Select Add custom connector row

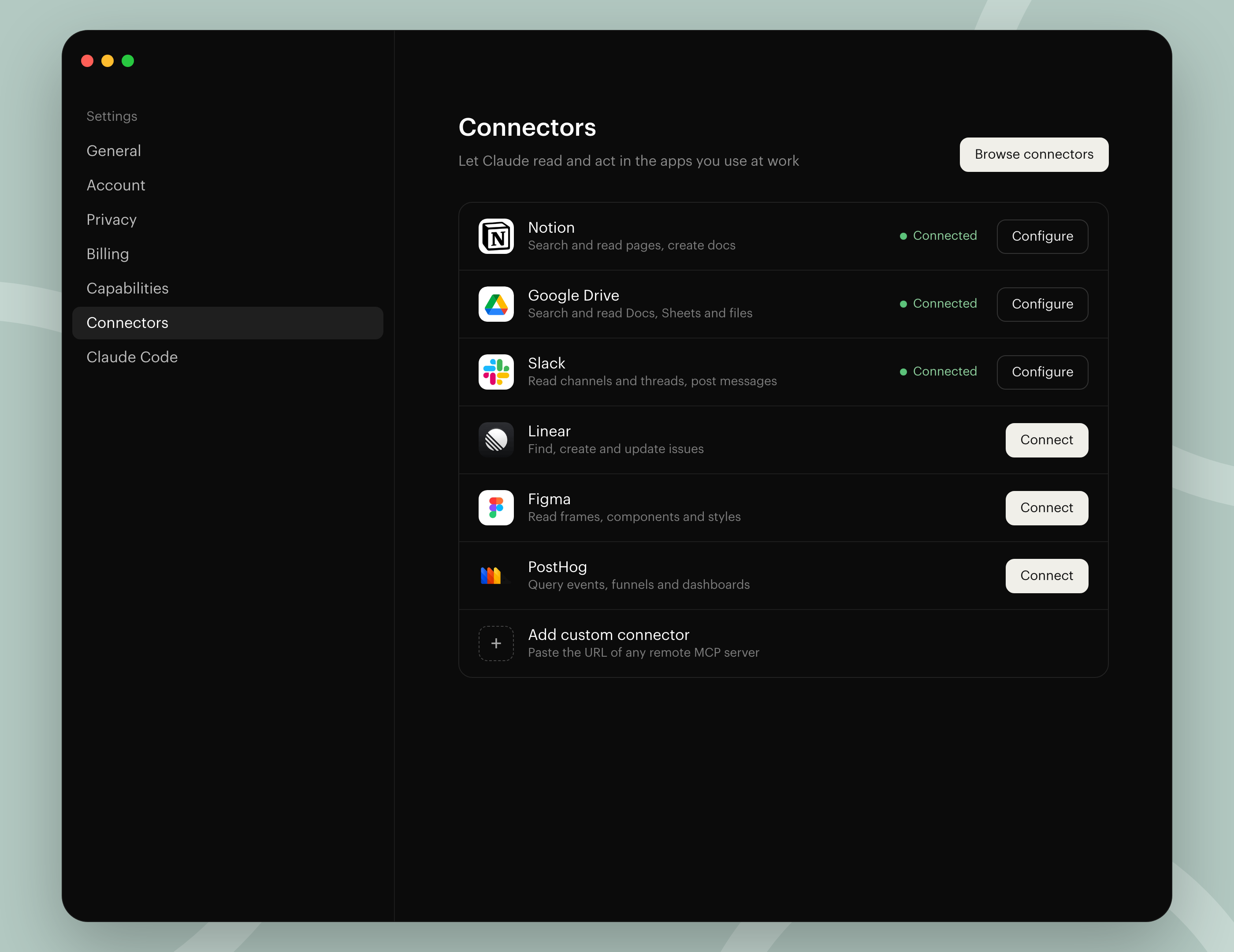coord(783,643)
